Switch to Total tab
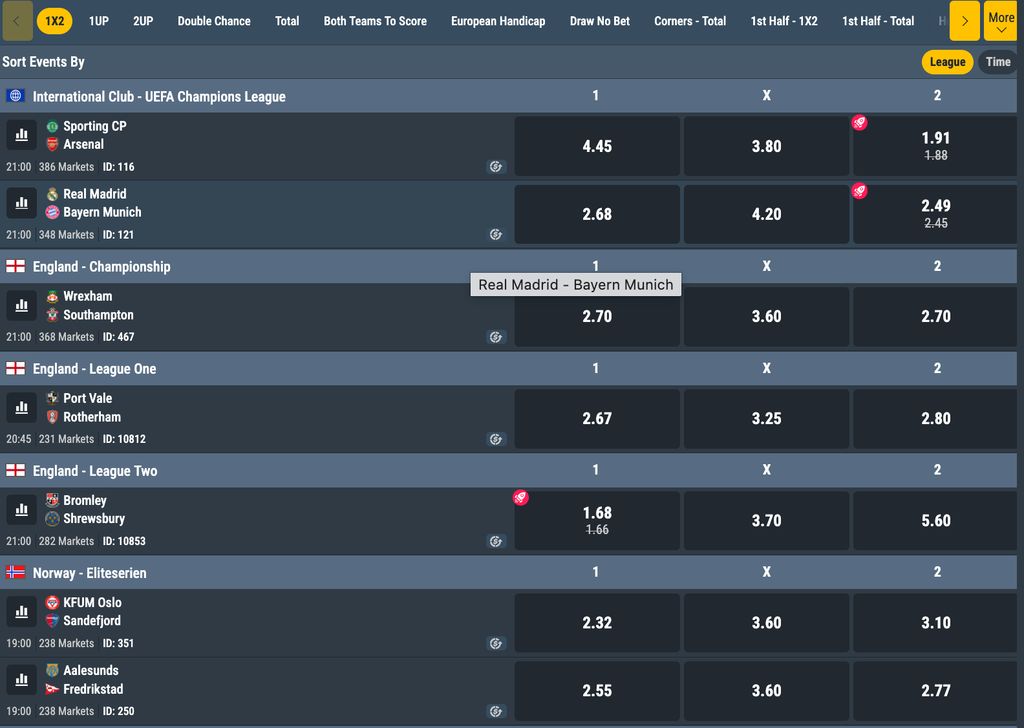 point(287,21)
